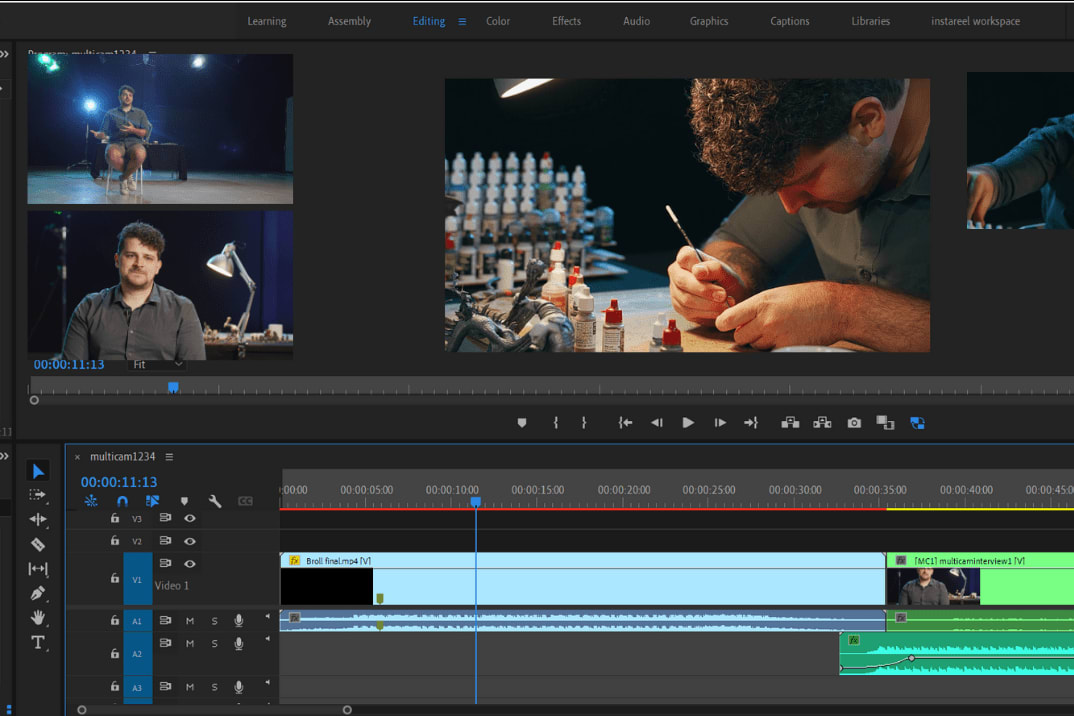Toggle snap in timeline magnet icon
Screen dimensions: 1074x716
click(122, 501)
